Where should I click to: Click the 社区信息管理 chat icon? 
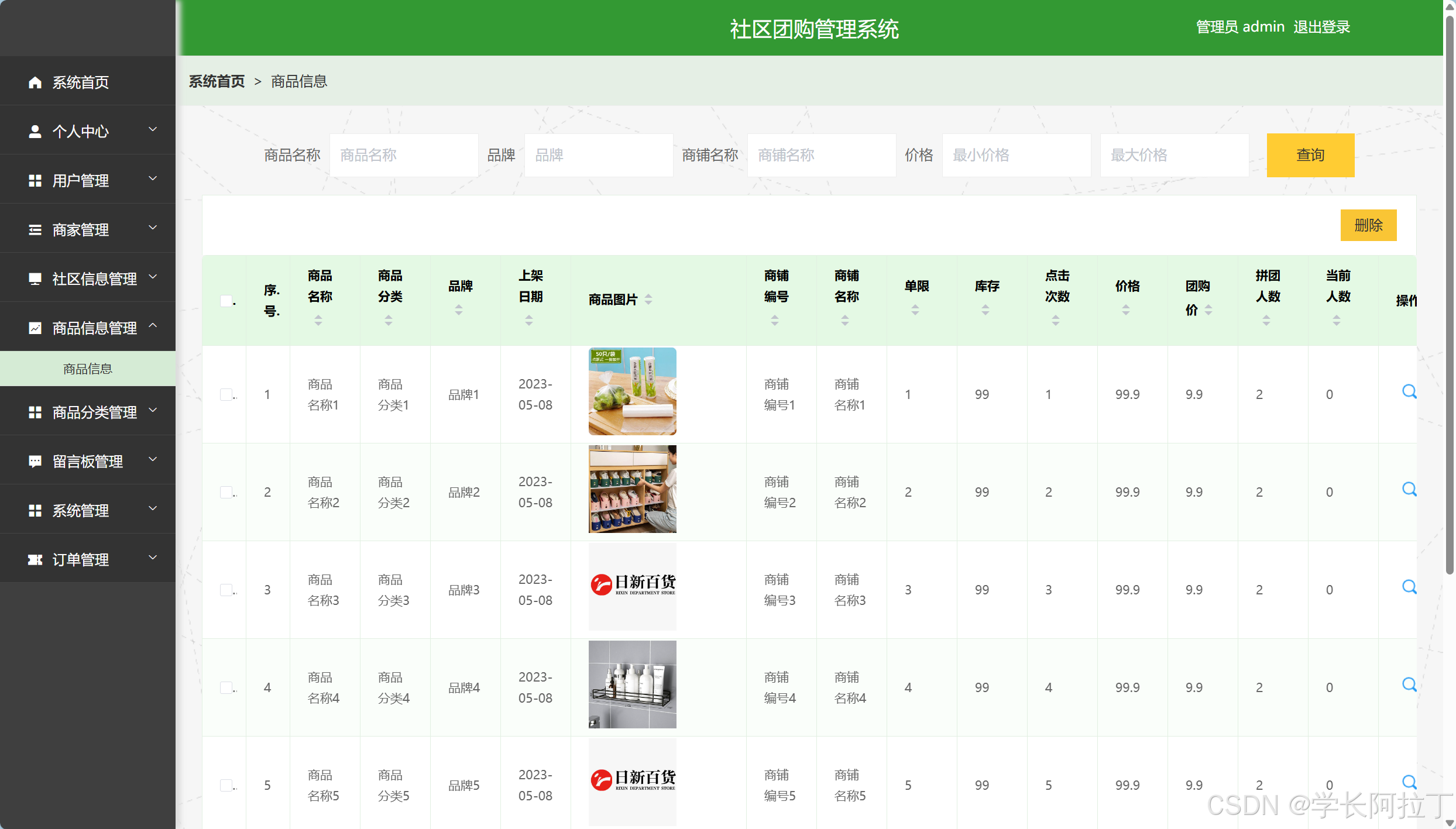click(x=35, y=278)
